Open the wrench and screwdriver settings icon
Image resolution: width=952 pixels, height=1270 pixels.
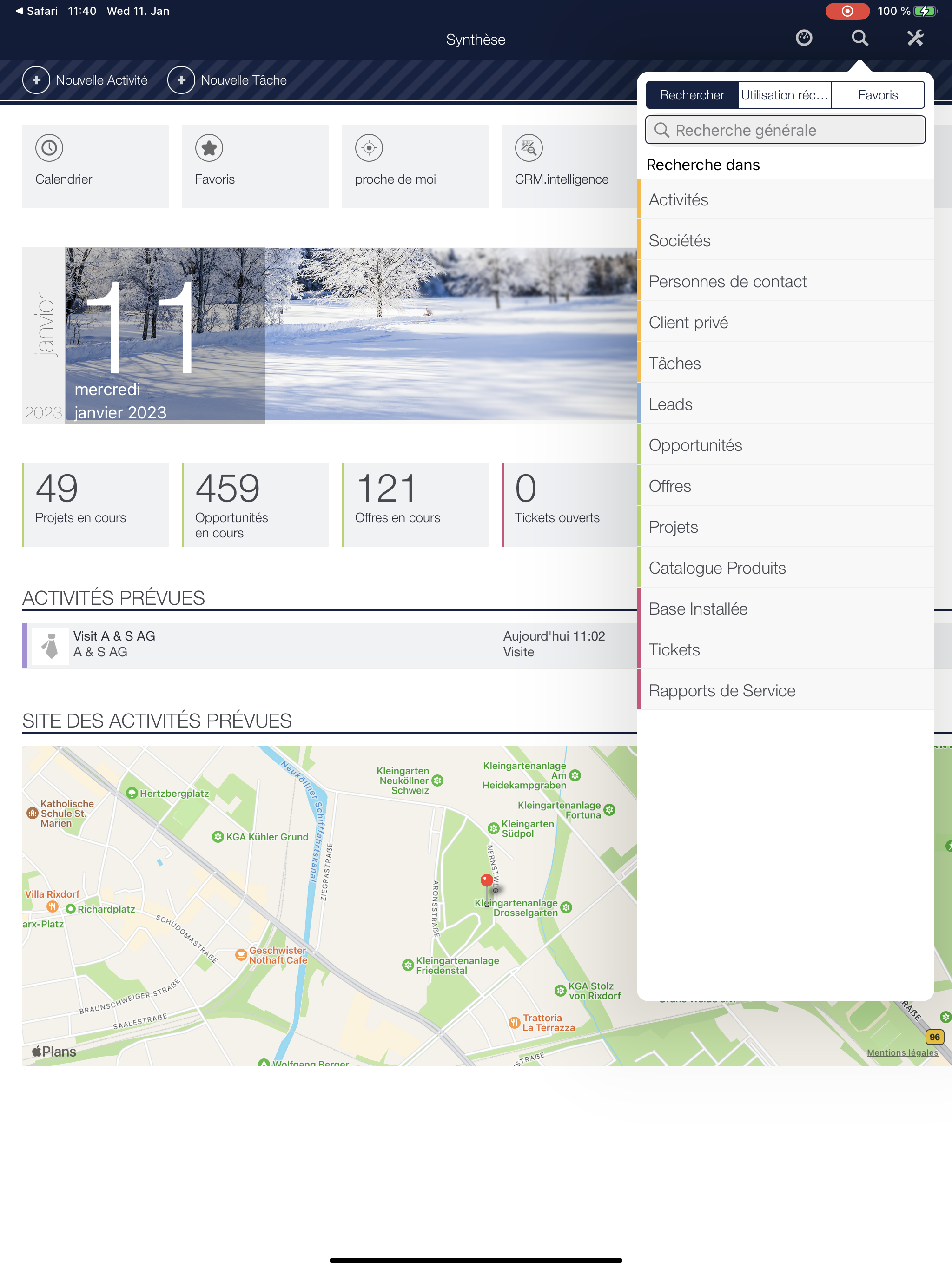915,38
